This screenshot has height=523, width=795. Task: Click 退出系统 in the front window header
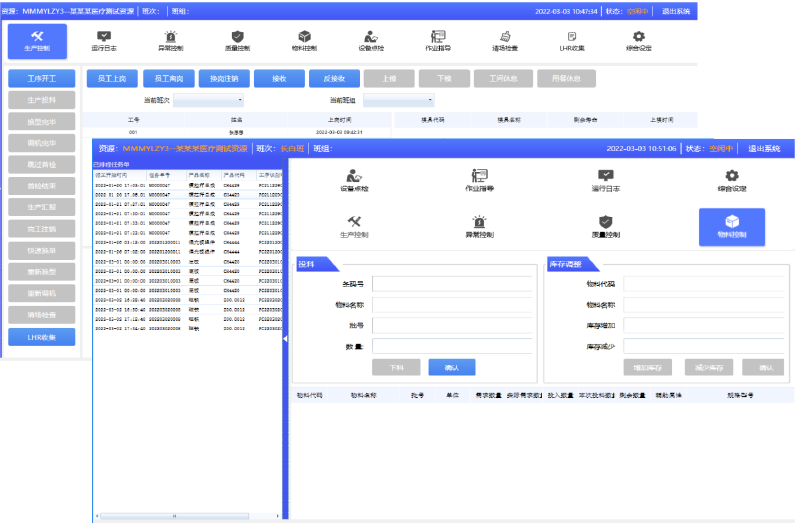coord(765,148)
